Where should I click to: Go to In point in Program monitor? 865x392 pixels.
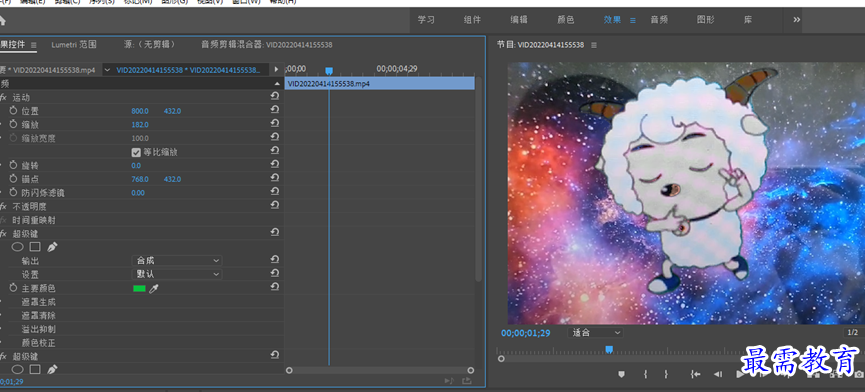point(695,374)
